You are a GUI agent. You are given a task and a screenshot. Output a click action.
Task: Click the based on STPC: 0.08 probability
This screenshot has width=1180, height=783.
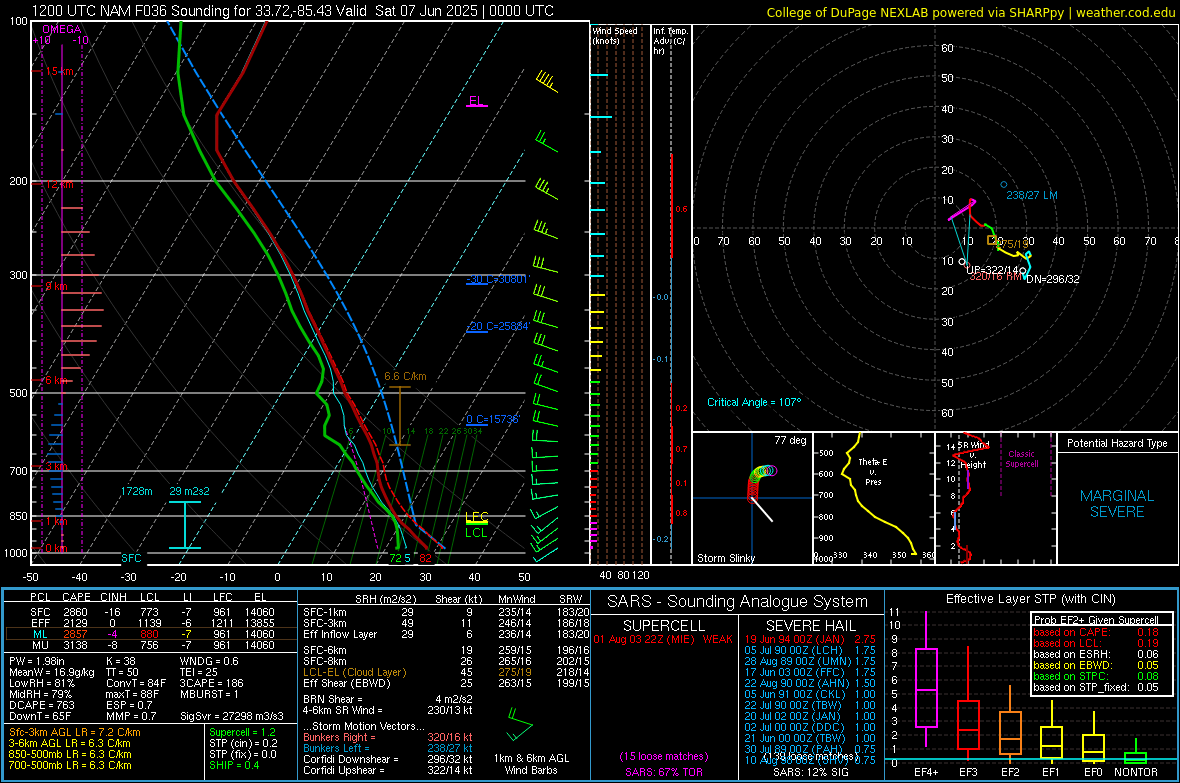point(1096,676)
